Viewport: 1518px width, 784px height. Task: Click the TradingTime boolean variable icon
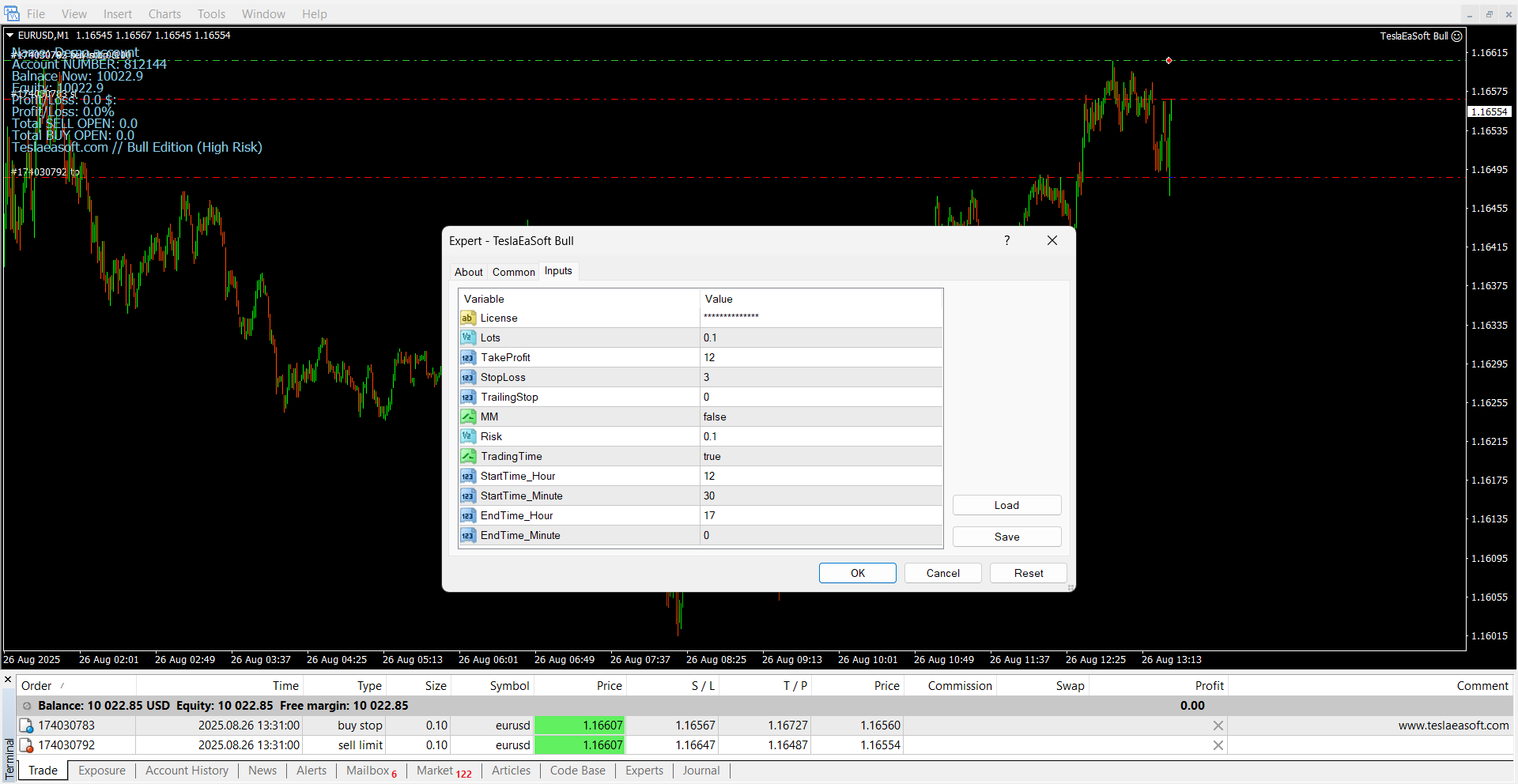[x=468, y=456]
